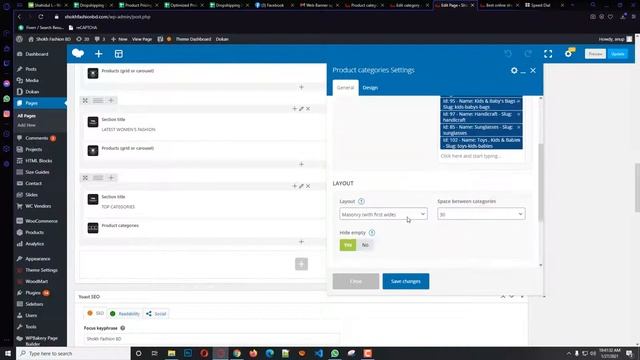The image size is (640, 360).
Task: Click the Windows Start button
Action: tap(7, 353)
